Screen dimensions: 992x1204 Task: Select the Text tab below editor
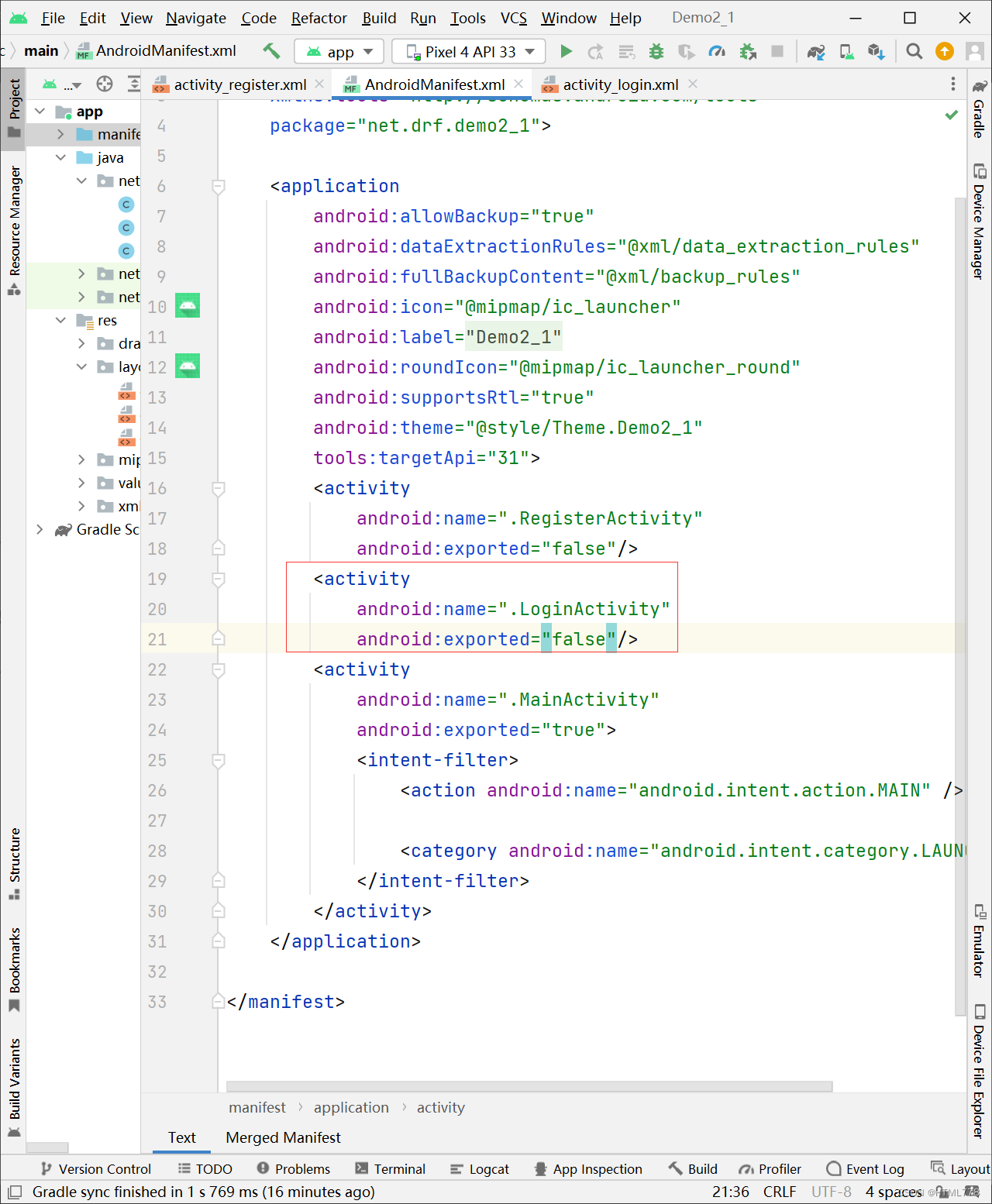181,1137
